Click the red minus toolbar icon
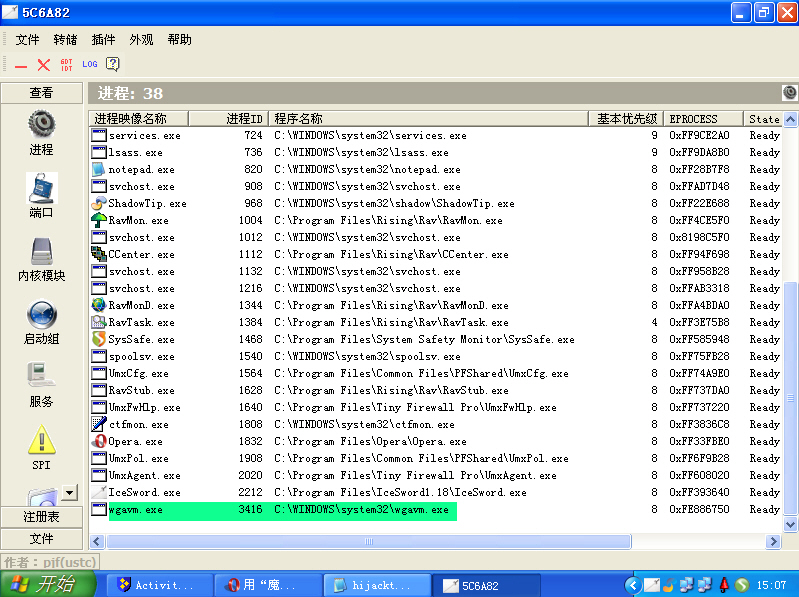The height and width of the screenshot is (597, 799). pyautogui.click(x=21, y=66)
